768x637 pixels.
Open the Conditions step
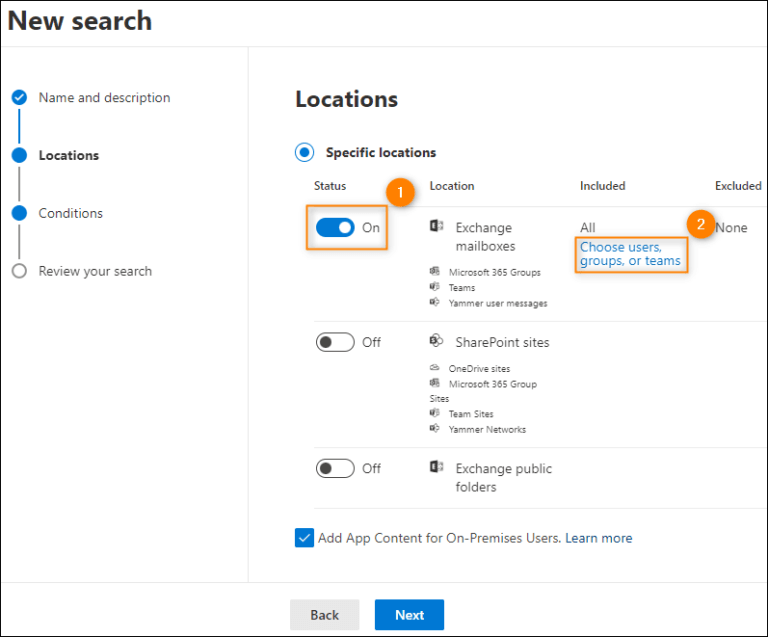click(70, 213)
